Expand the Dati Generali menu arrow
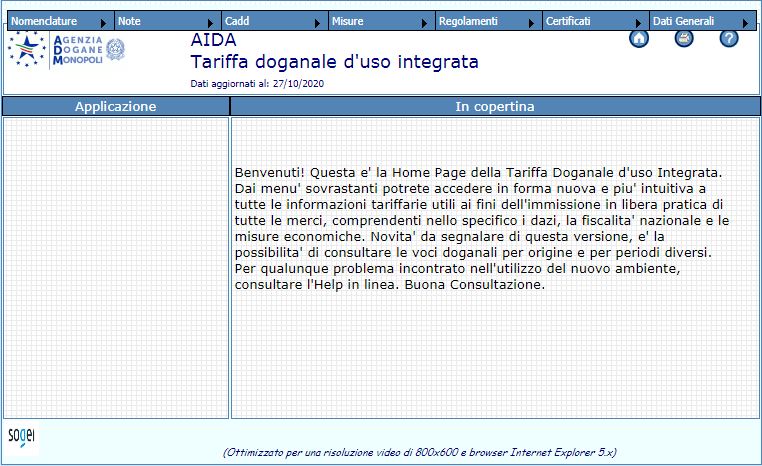Screen dimensions: 762x466 pos(745,23)
